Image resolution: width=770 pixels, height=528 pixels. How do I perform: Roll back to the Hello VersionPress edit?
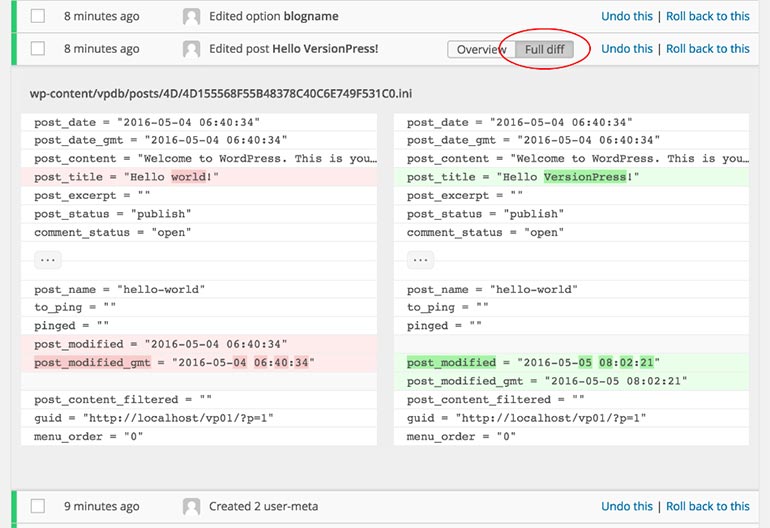[708, 49]
